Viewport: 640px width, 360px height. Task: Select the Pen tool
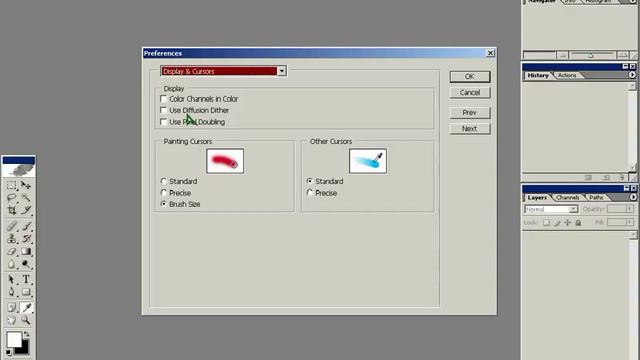pyautogui.click(x=11, y=292)
